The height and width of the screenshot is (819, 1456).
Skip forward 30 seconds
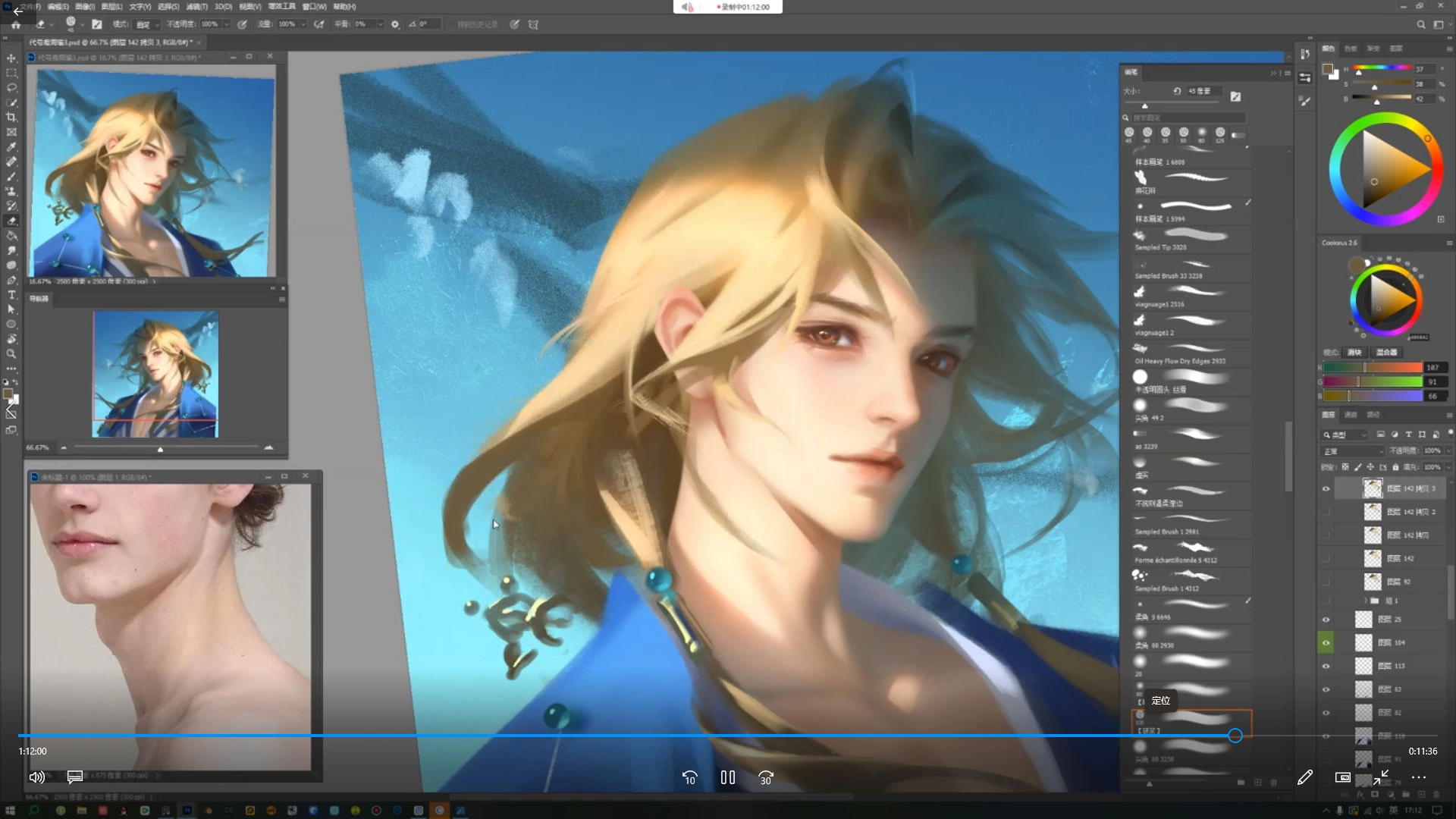pyautogui.click(x=765, y=777)
